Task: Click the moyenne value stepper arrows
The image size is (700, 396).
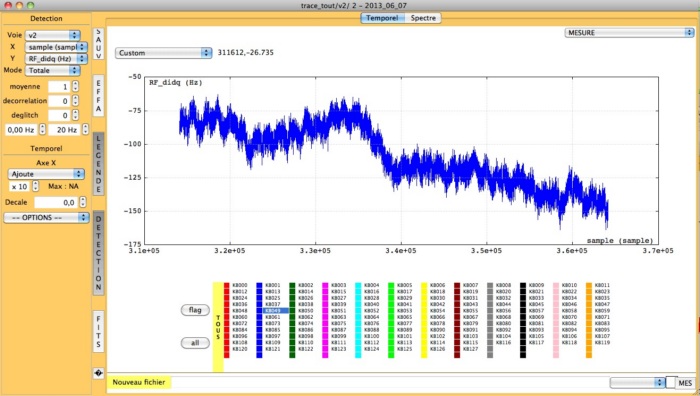Action: point(75,86)
